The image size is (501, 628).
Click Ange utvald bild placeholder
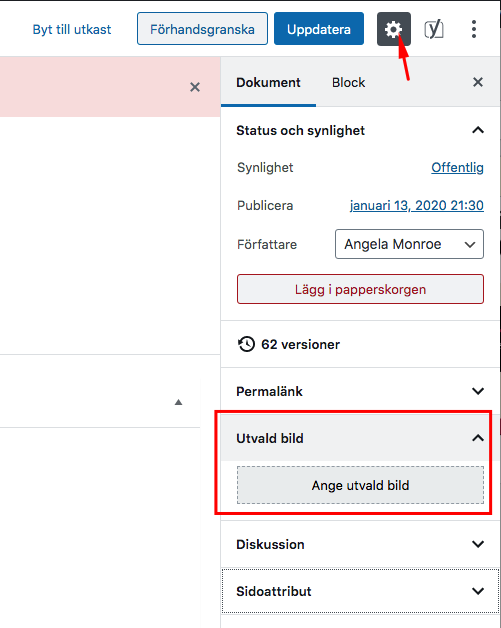(x=360, y=485)
